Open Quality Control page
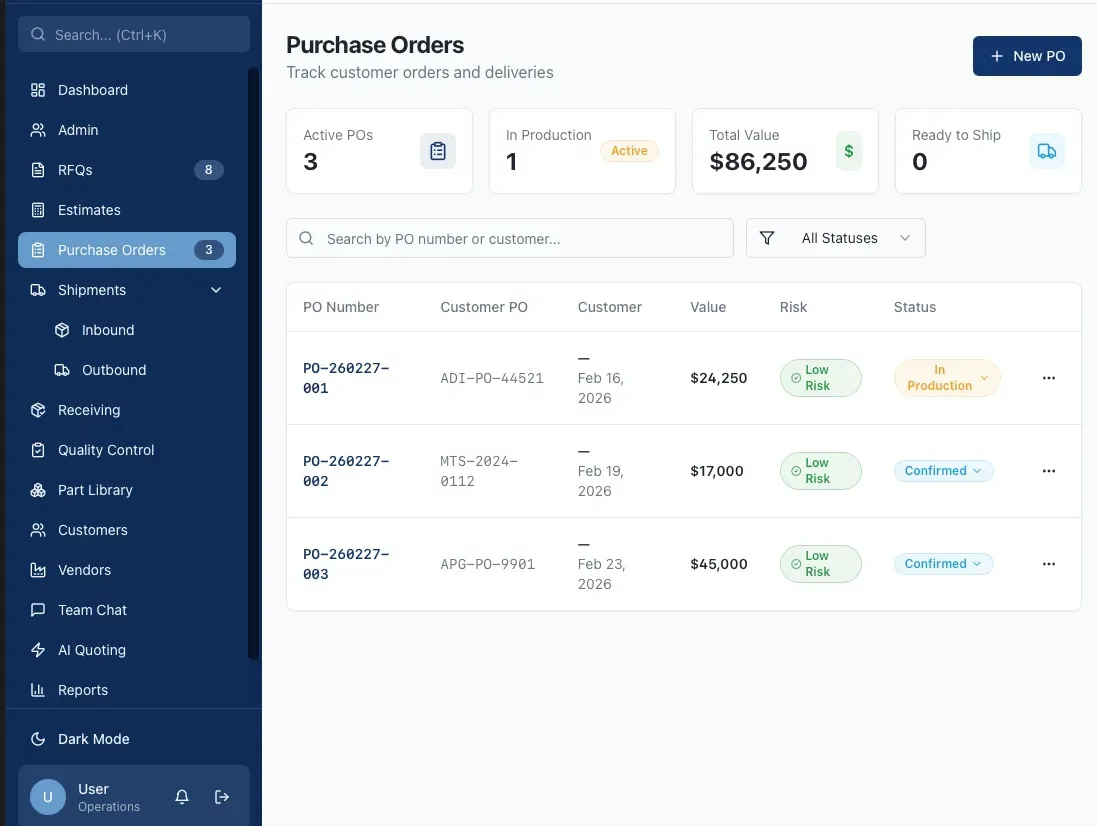This screenshot has width=1097, height=826. pos(127,450)
